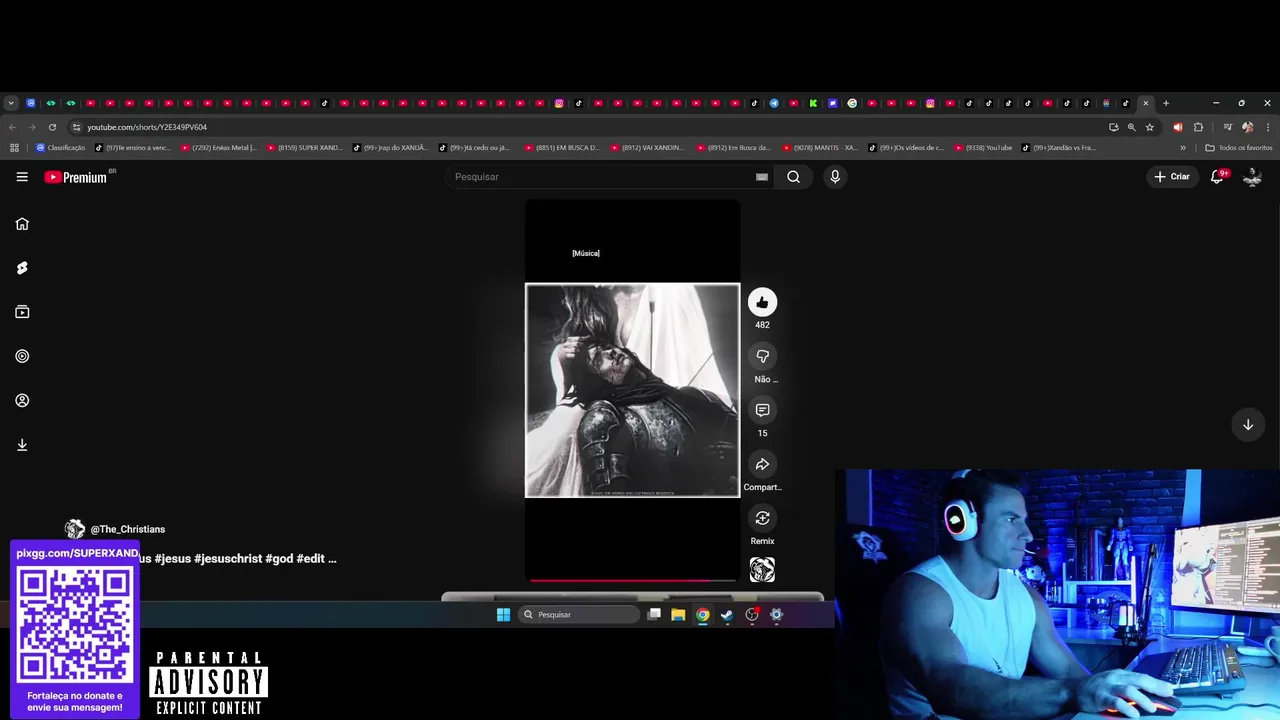
Task: Open 'Classificação' bookmark
Action: pos(60,148)
